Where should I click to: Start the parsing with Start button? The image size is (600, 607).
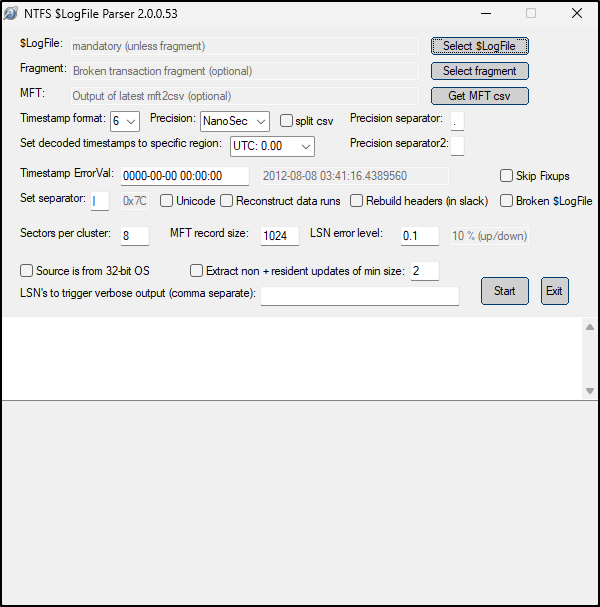504,291
